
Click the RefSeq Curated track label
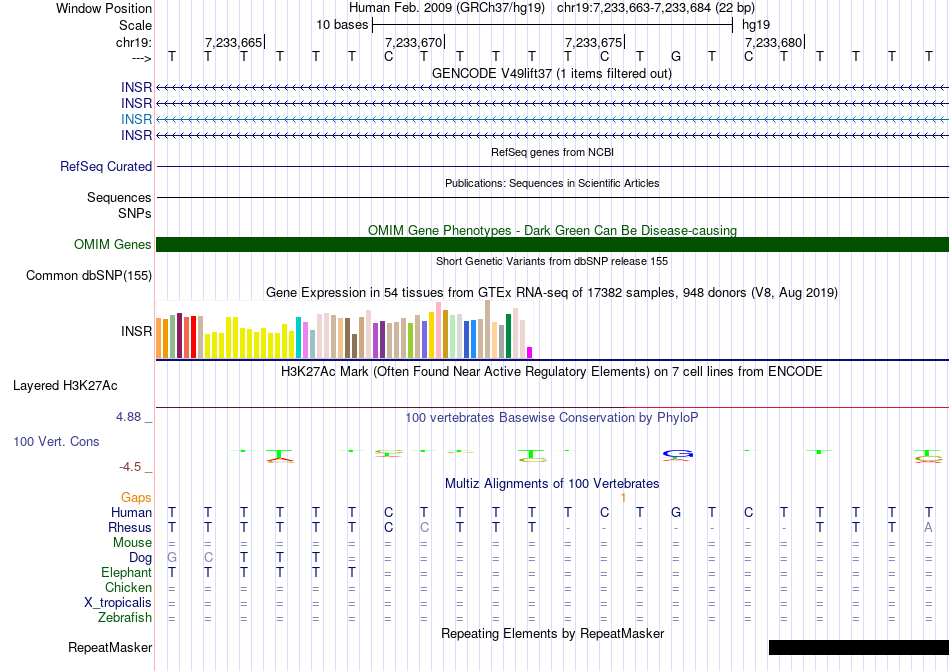(x=106, y=167)
